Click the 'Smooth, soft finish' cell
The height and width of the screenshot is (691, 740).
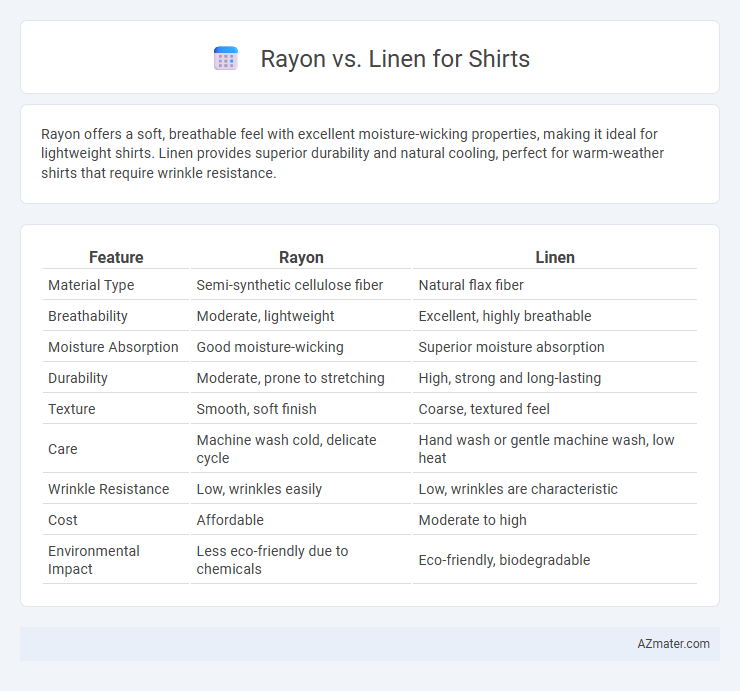point(301,409)
